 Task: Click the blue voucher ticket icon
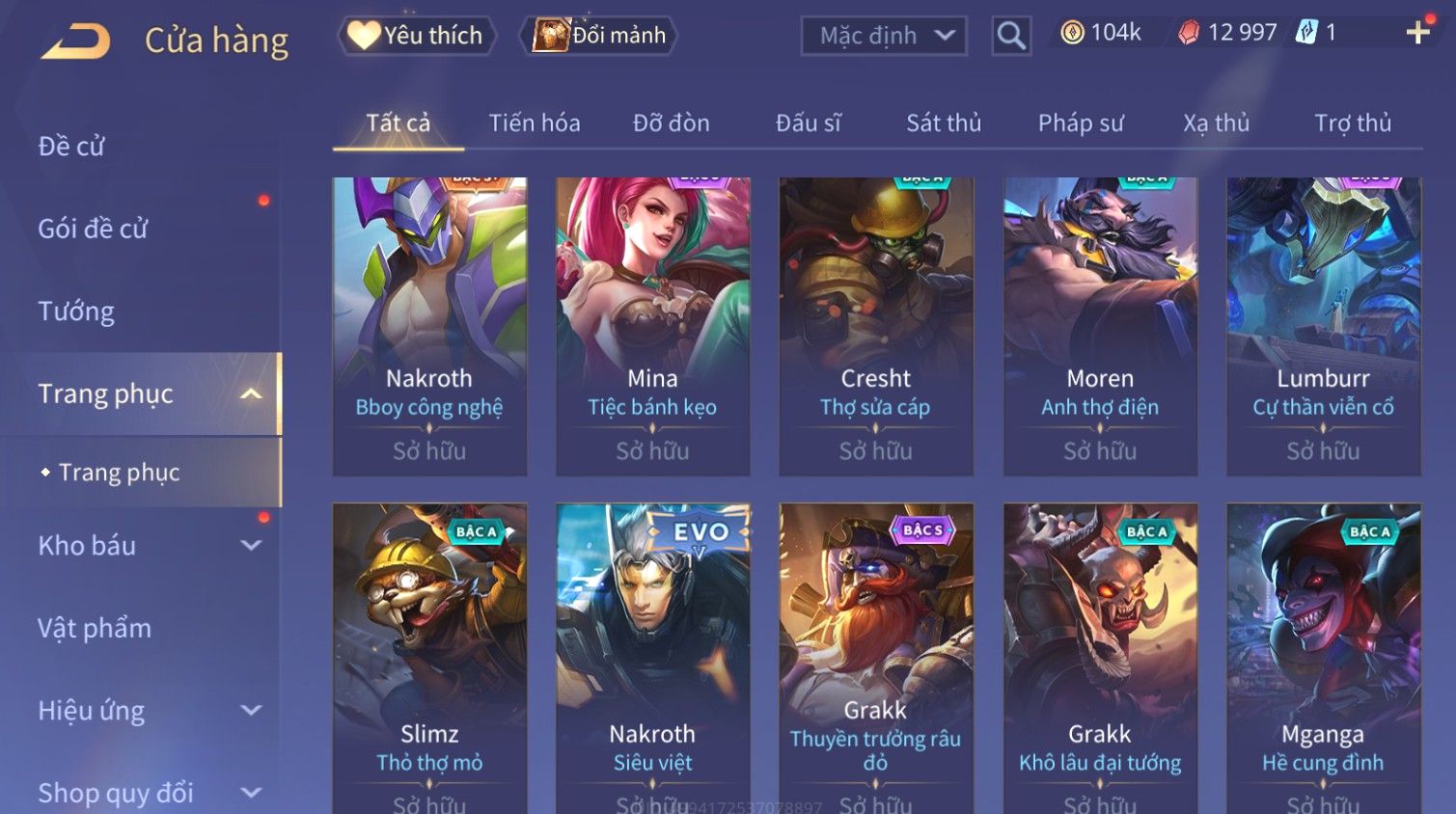click(1306, 32)
